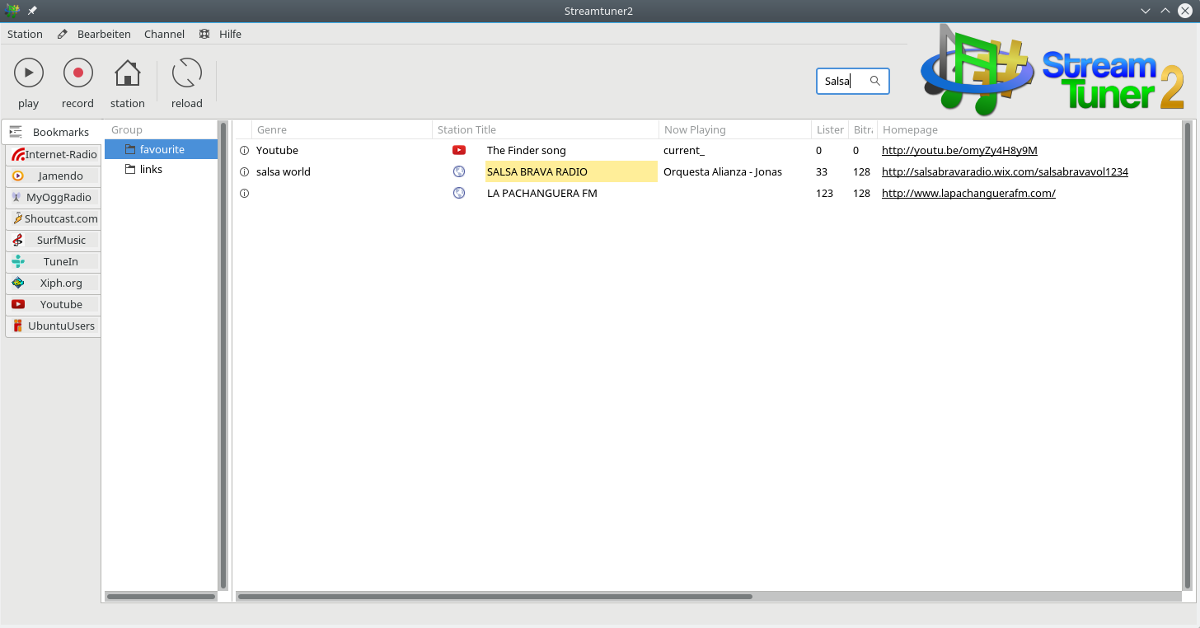This screenshot has width=1200, height=628.
Task: Open the Channel menu
Action: pos(164,34)
